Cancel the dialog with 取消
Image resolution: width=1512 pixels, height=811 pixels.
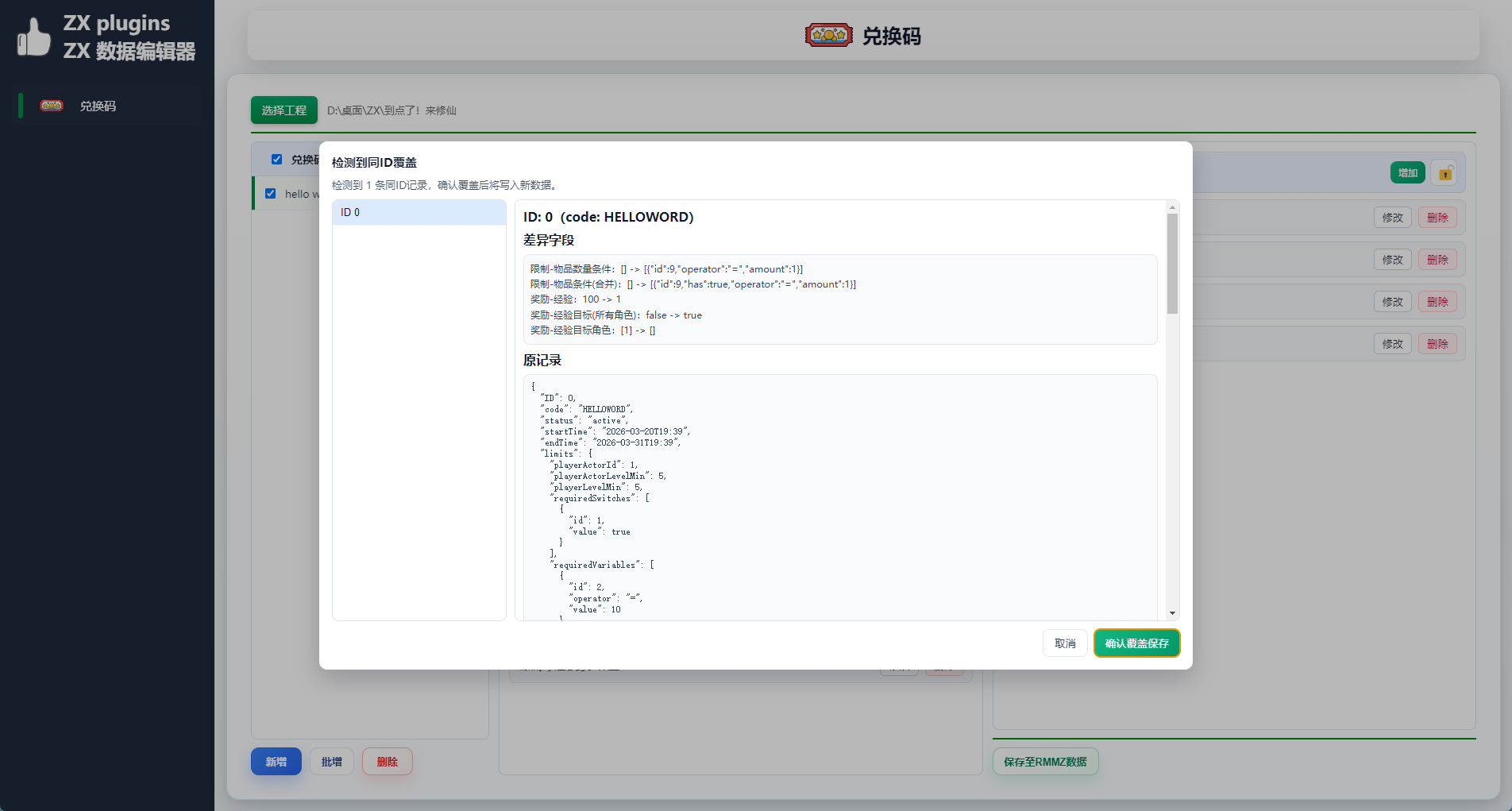coord(1065,643)
